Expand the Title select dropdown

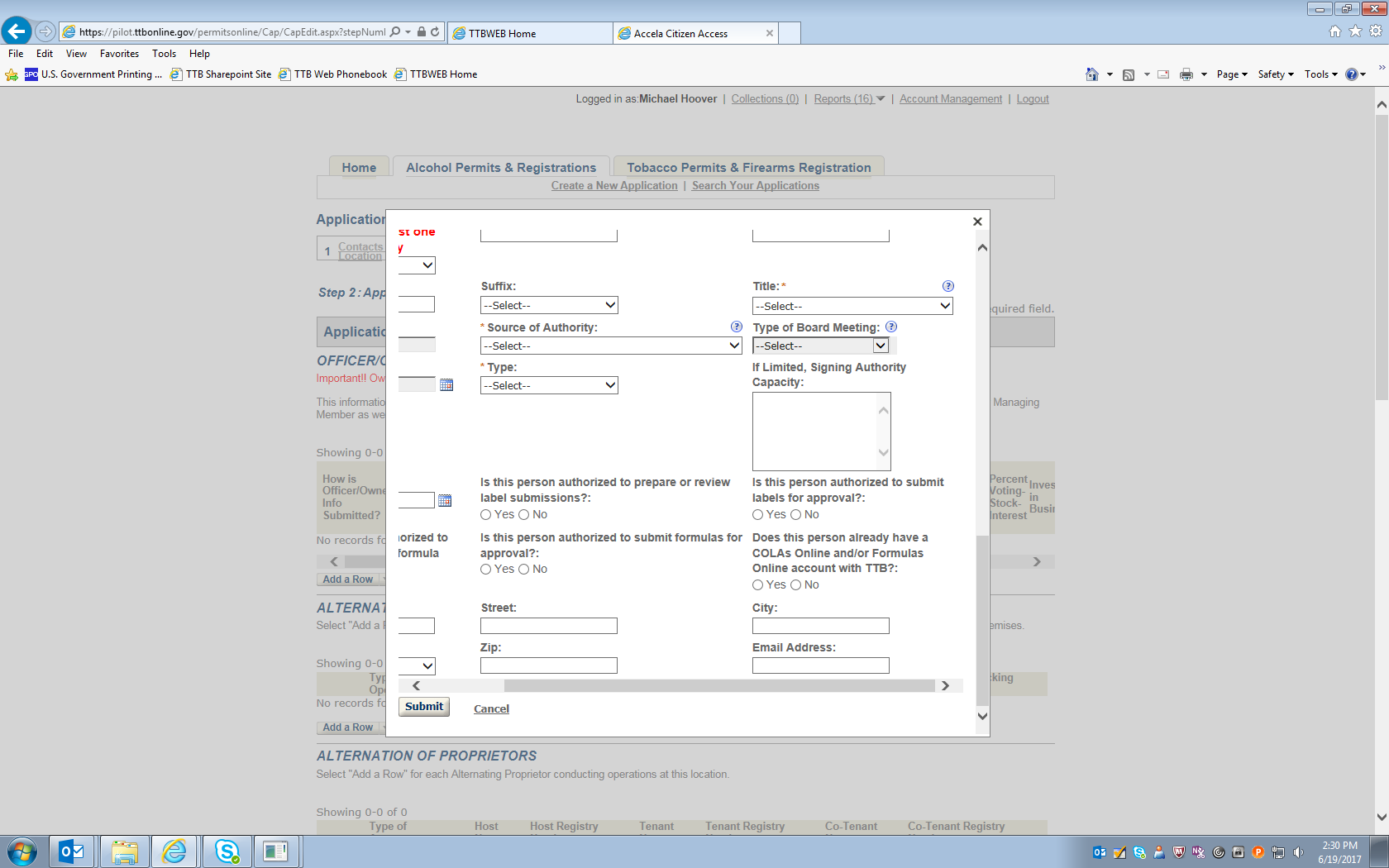(x=852, y=306)
